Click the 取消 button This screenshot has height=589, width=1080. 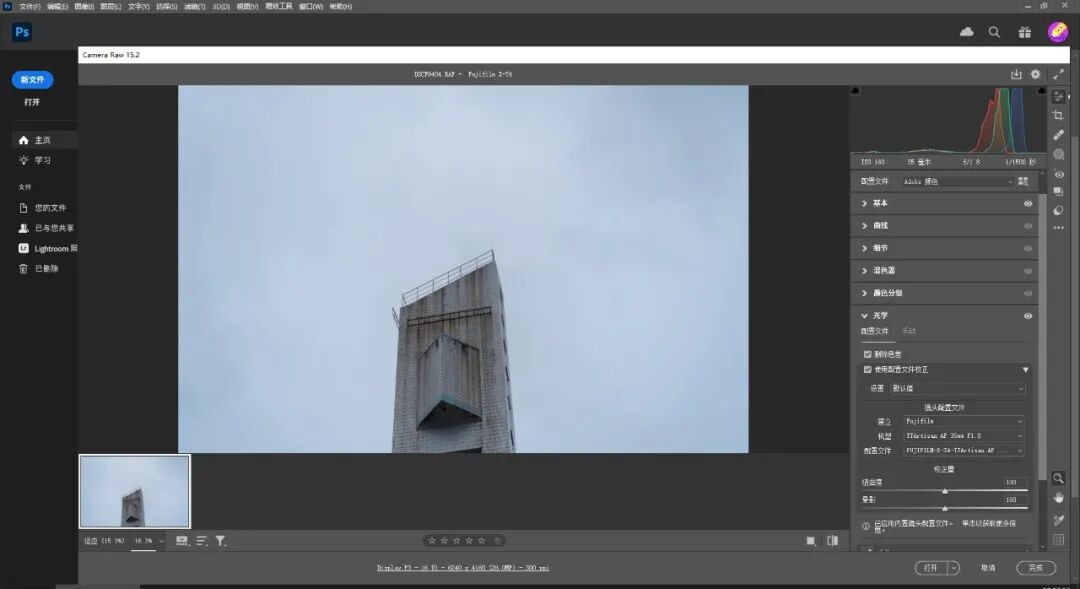point(988,568)
